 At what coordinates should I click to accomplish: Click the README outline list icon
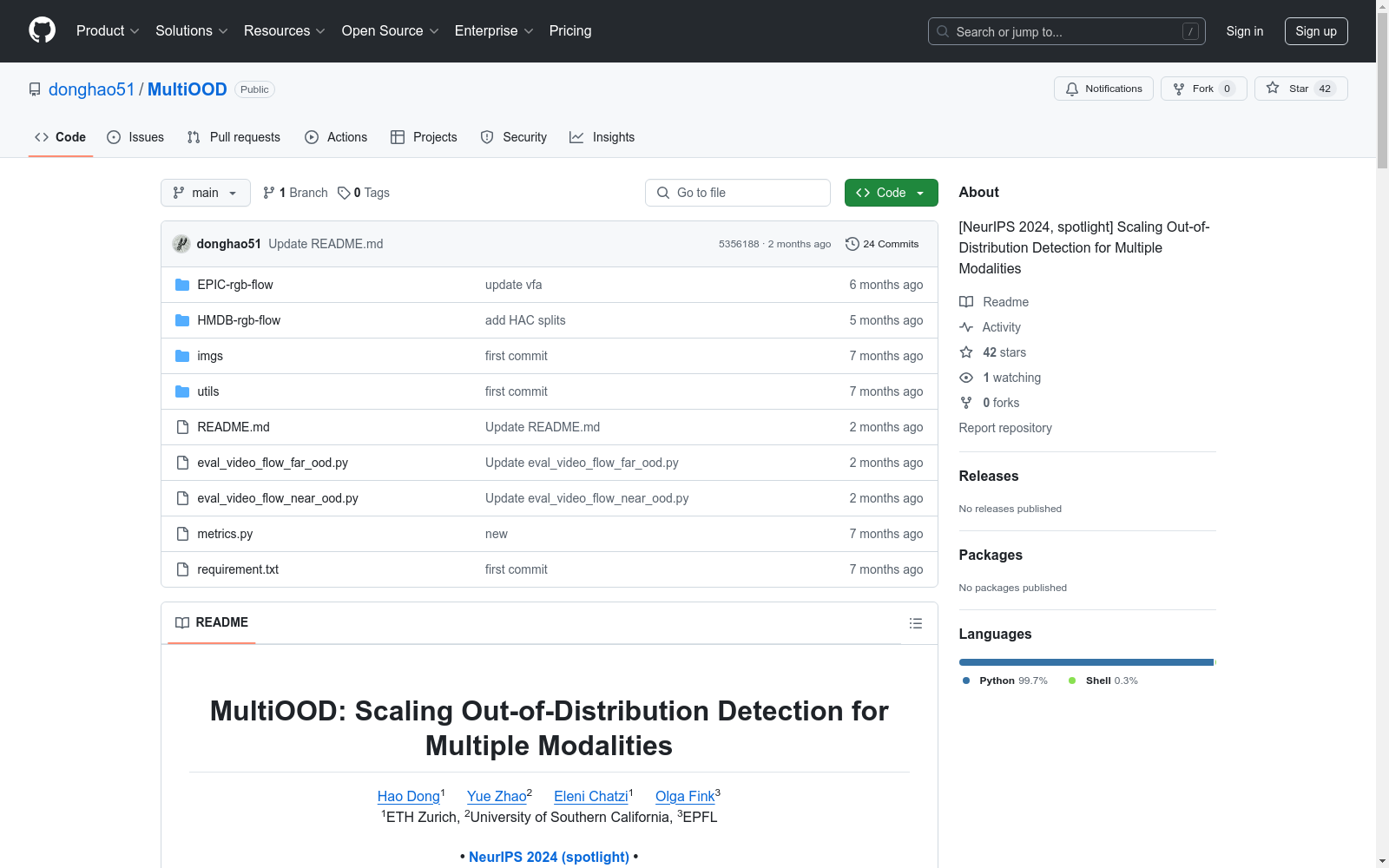pos(915,623)
